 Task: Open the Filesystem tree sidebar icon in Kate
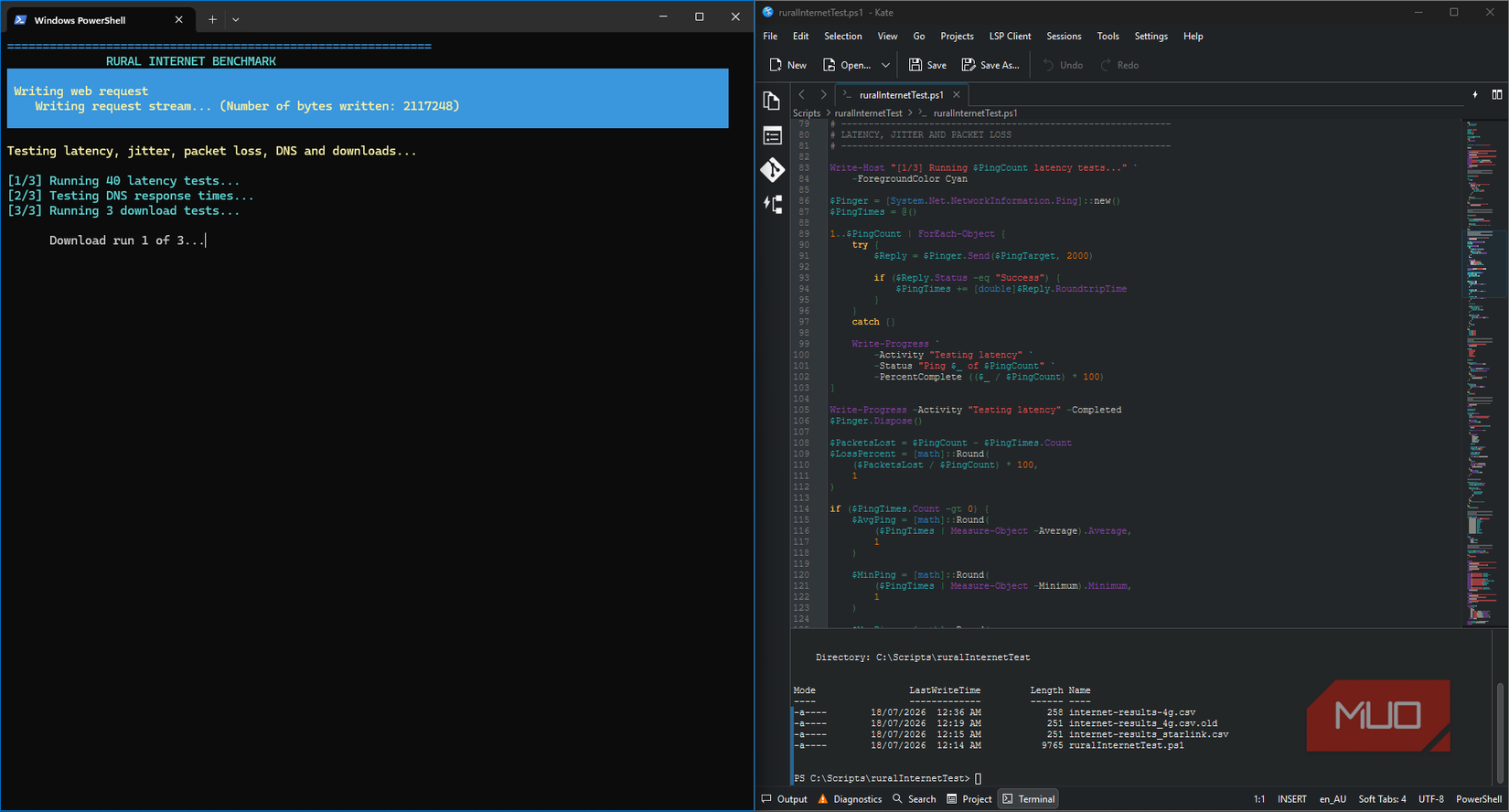pyautogui.click(x=772, y=204)
